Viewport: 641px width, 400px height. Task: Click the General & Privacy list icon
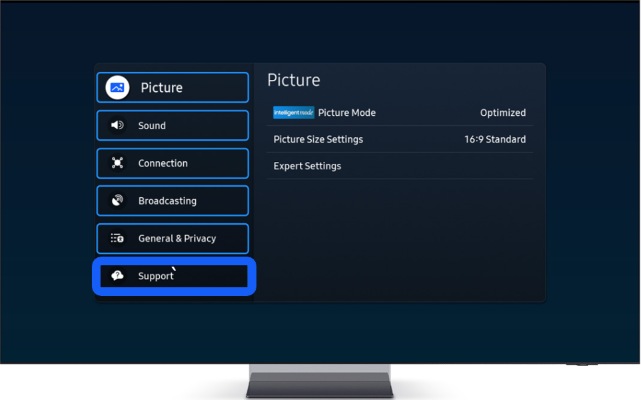(x=117, y=239)
